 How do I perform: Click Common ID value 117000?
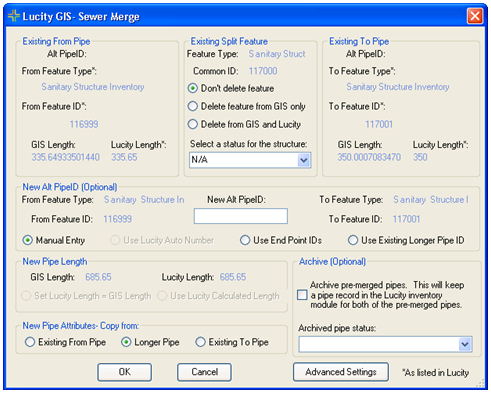263,71
